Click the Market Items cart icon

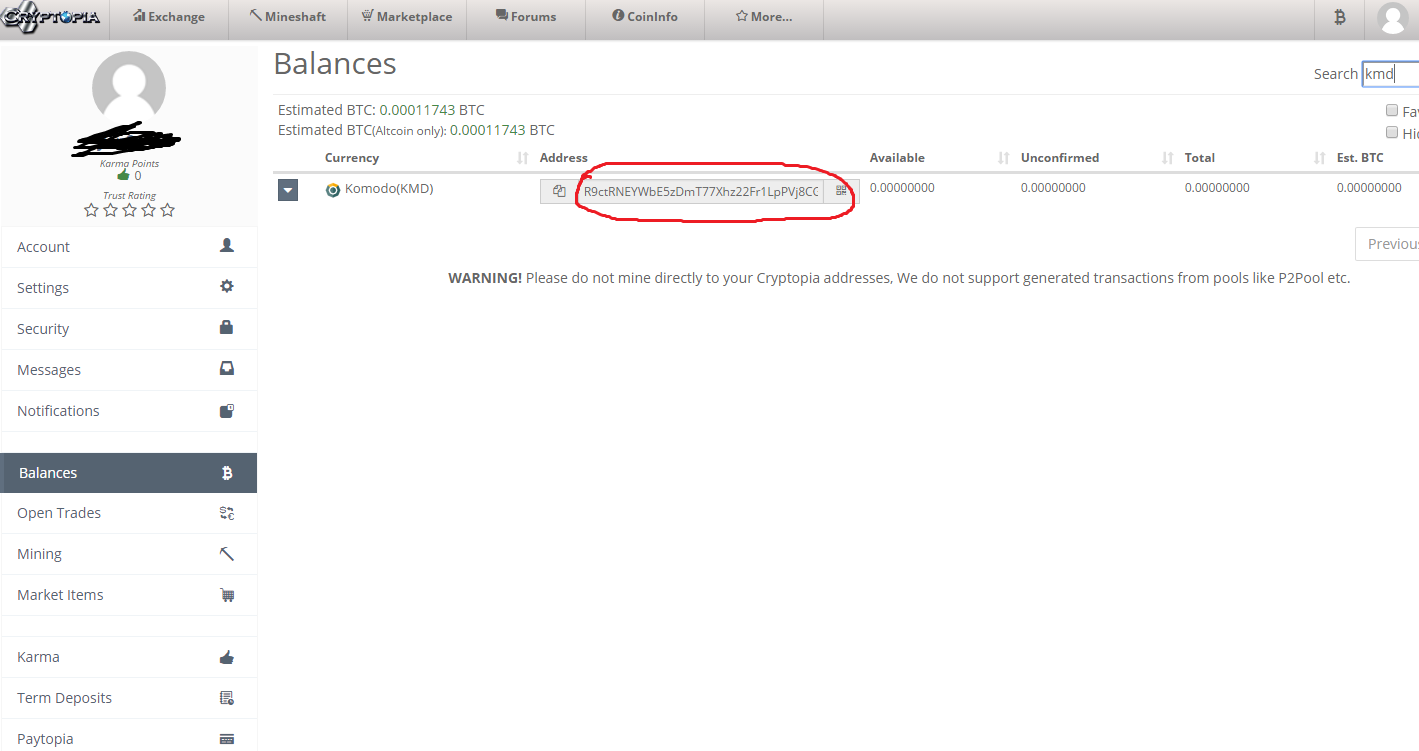227,595
